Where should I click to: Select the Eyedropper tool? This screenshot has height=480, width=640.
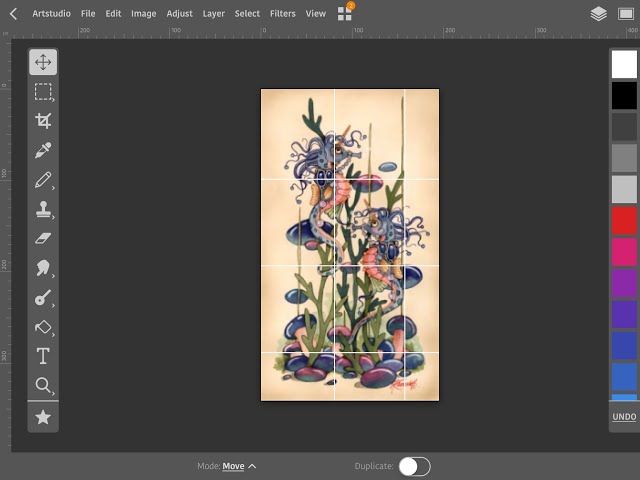[43, 150]
